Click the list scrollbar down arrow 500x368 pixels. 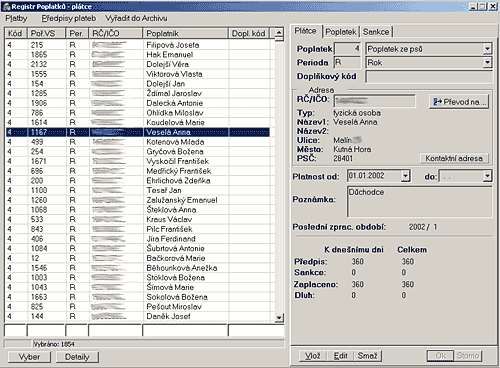(x=279, y=318)
